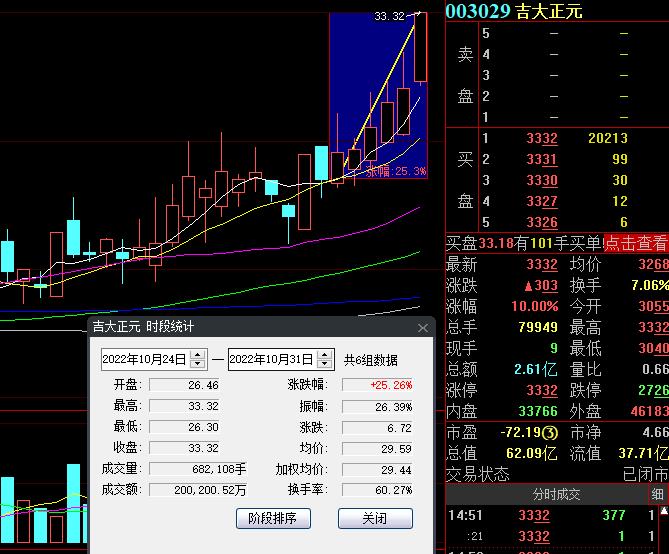
Task: Click the stock name 吉大正元 in the header
Action: point(548,12)
